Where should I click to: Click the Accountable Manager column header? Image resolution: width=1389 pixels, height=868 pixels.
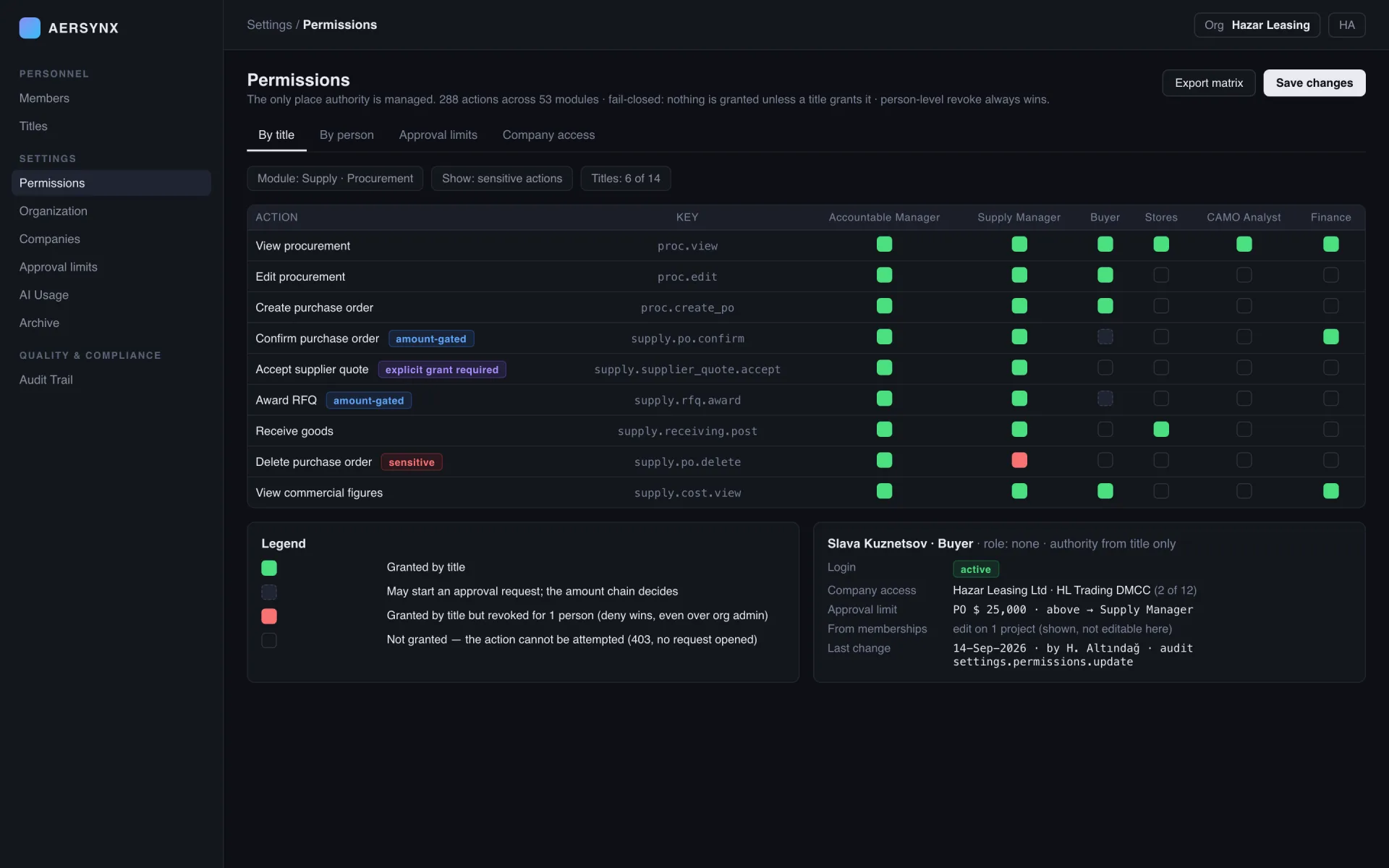[884, 217]
